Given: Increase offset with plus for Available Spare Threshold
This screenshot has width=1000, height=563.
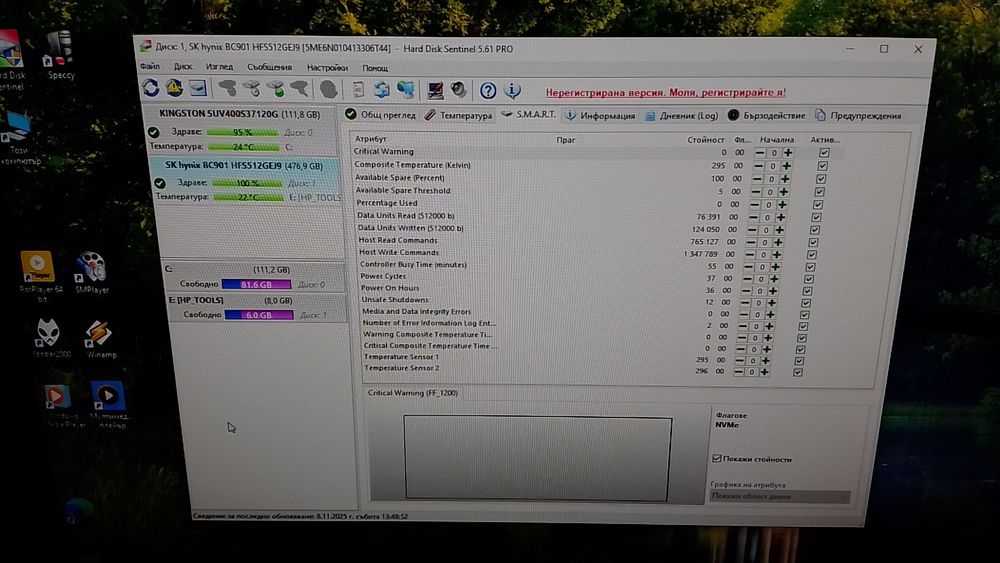Looking at the screenshot, I should [x=784, y=192].
